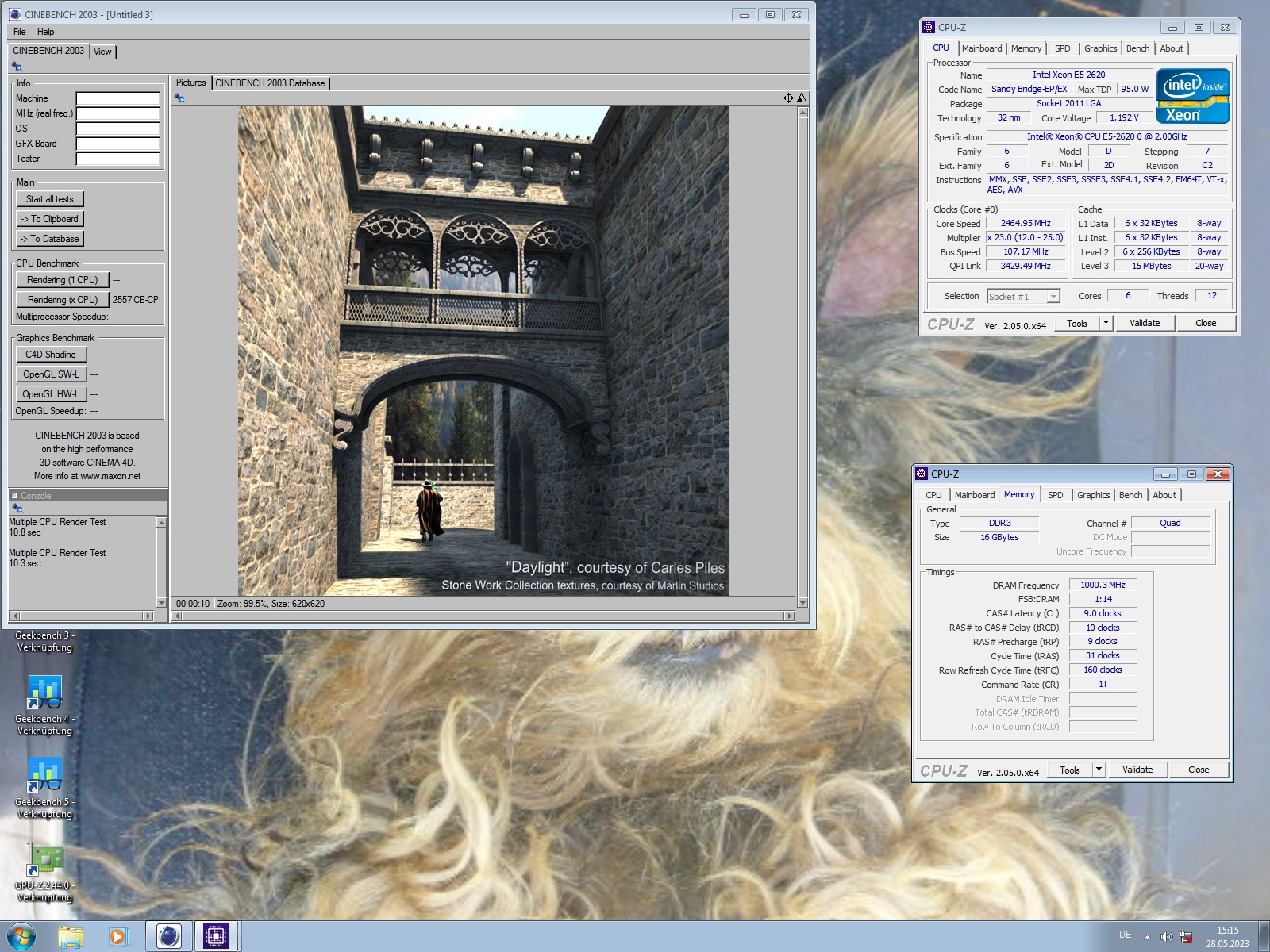Open Mainboard tab in upper CPU-Z
Viewport: 1270px width, 952px height.
coord(982,48)
